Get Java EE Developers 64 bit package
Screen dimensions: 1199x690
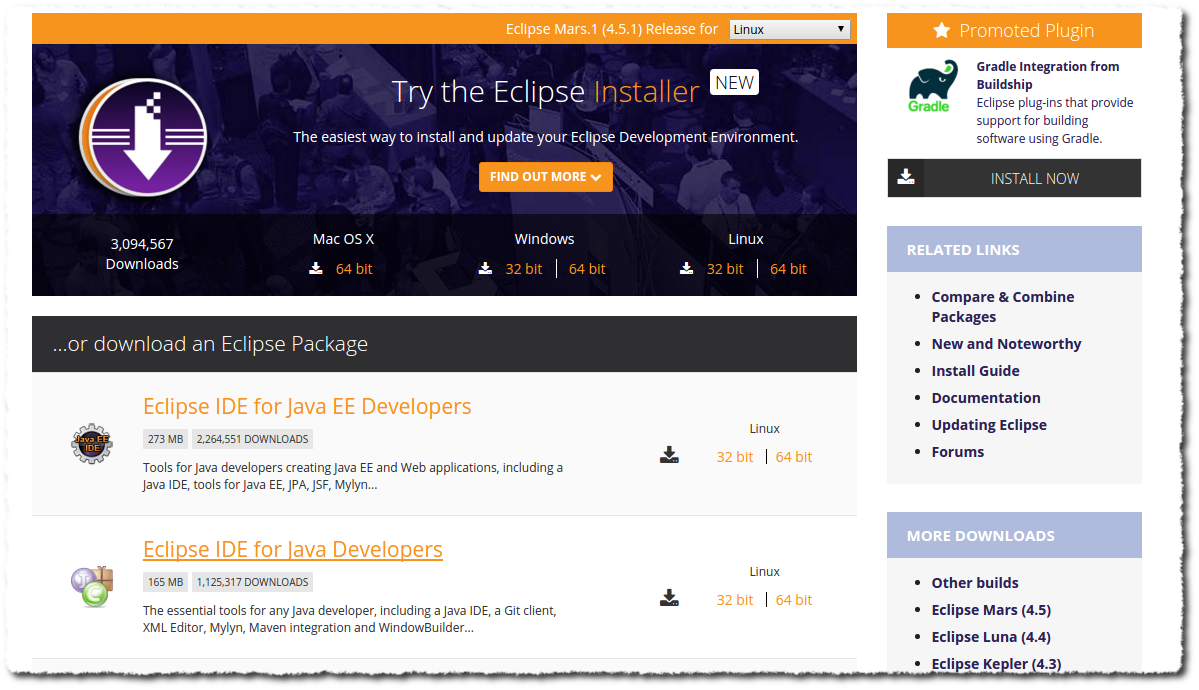[x=794, y=457]
